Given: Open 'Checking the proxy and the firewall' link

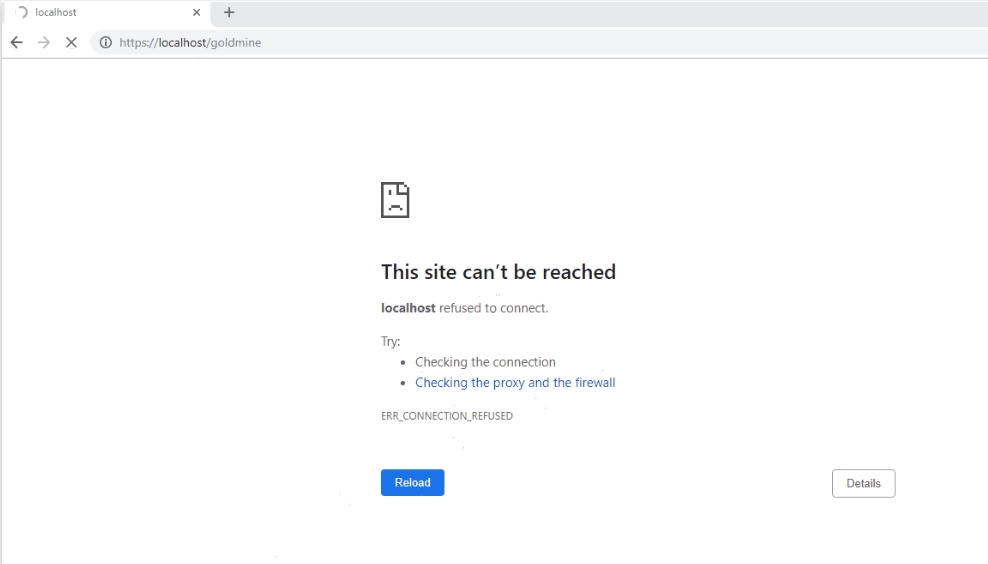Looking at the screenshot, I should coord(515,383).
